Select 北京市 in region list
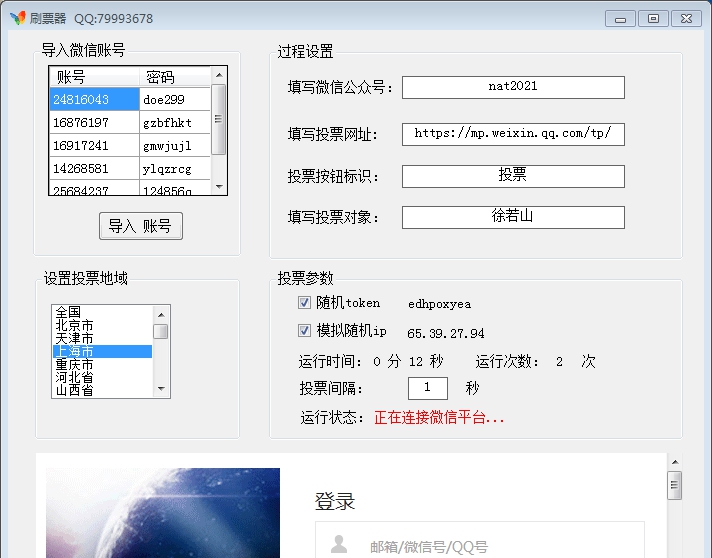 [x=103, y=325]
